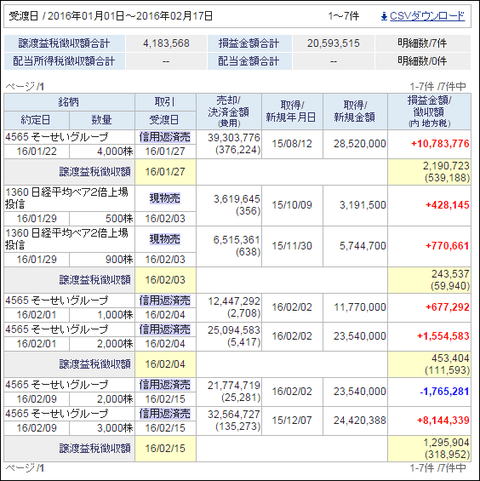The height and width of the screenshot is (481, 480).
Task: Click the acquisition amount 28,520,000
Action: (x=360, y=144)
